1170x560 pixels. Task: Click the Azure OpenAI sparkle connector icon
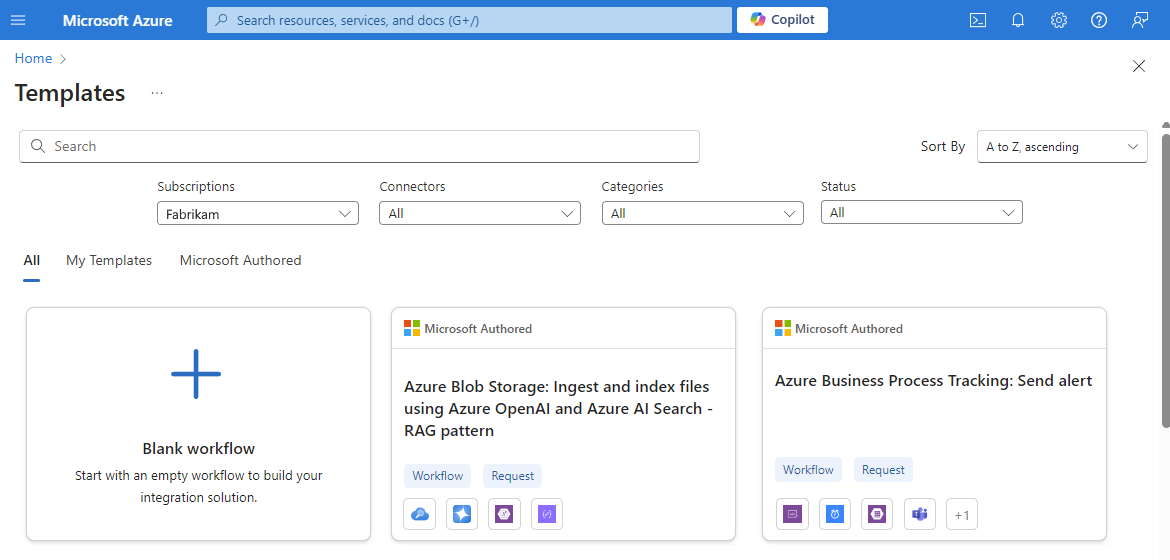(x=462, y=514)
